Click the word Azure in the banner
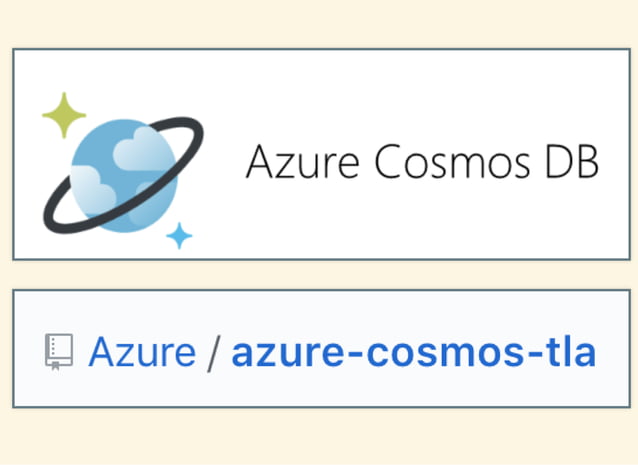 [303, 162]
